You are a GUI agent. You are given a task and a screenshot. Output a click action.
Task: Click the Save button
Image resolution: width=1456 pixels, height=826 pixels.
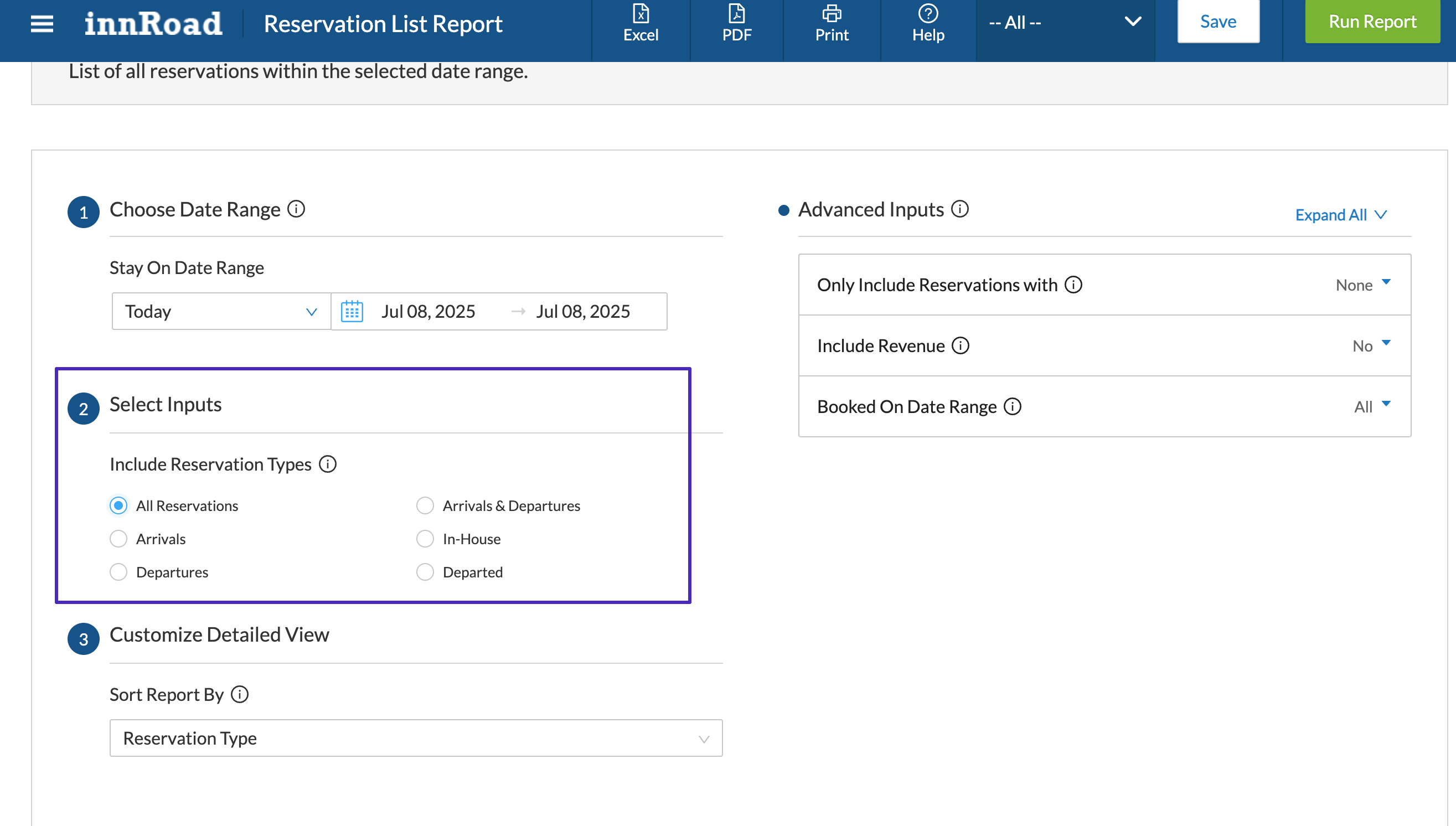[x=1218, y=22]
